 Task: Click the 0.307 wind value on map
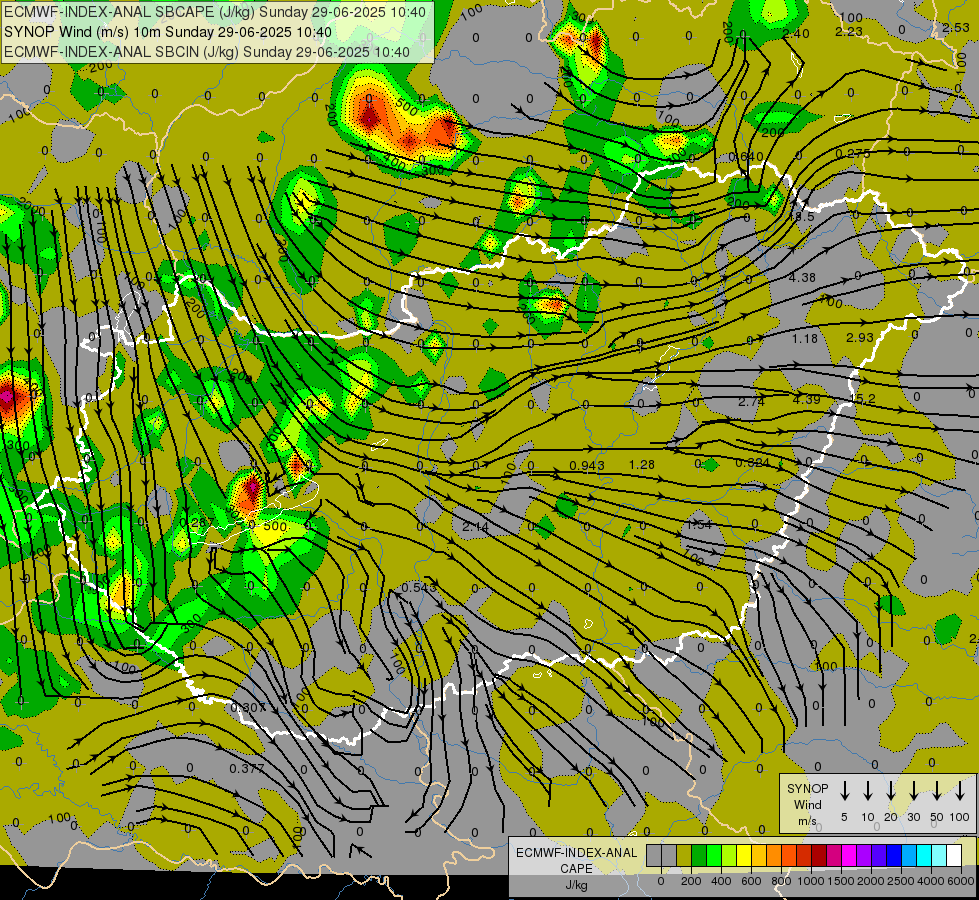tap(248, 708)
